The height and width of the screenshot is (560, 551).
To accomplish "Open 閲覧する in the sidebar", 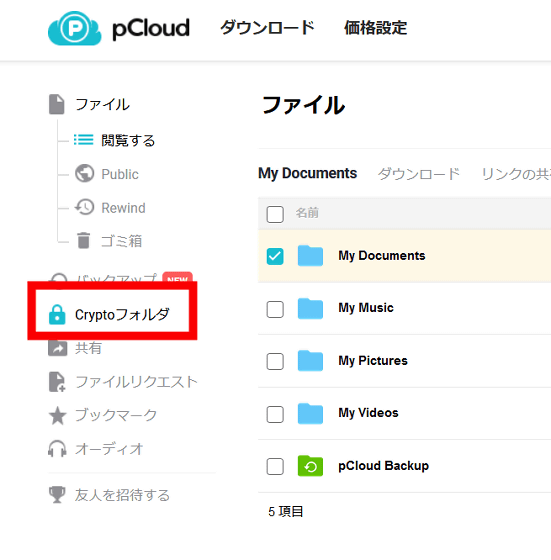I will (128, 140).
